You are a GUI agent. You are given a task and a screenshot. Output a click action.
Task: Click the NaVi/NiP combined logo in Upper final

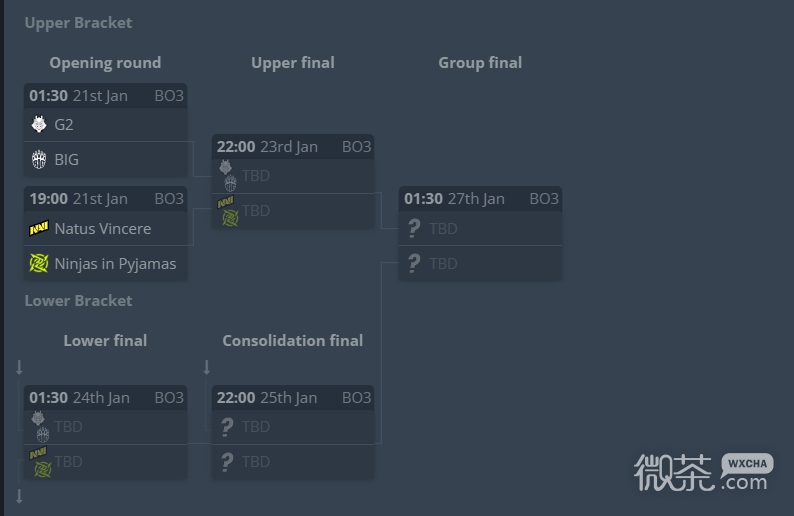point(228,211)
